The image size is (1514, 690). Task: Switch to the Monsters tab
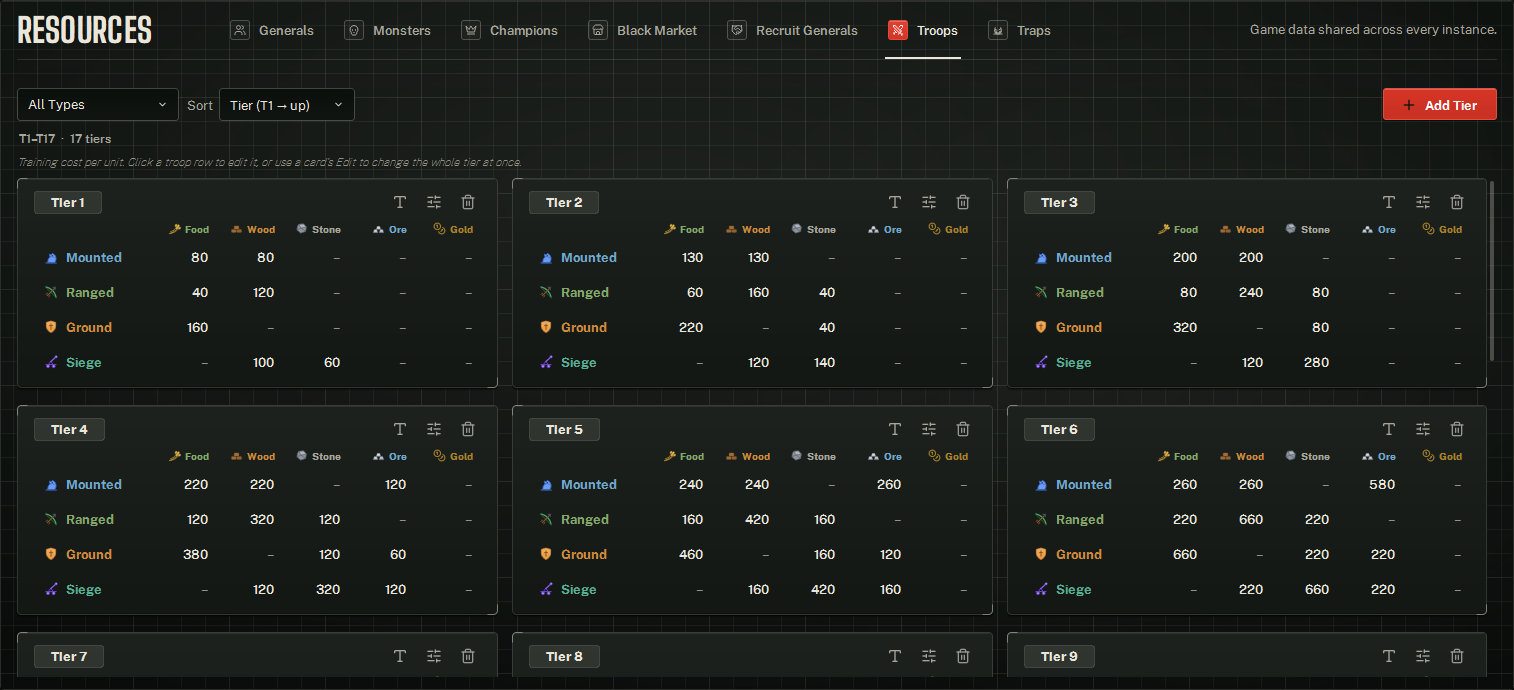click(388, 30)
